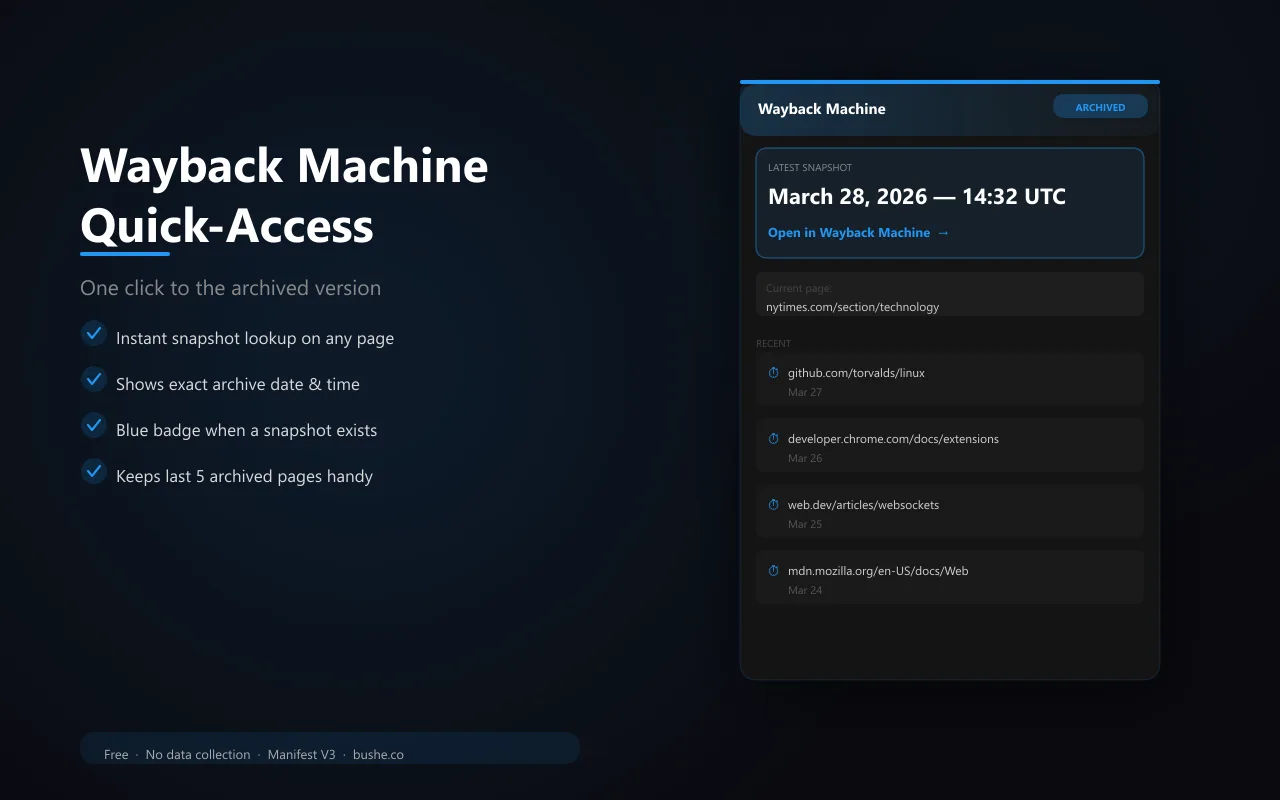Viewport: 1280px width, 800px height.
Task: Click the March 28, 2026 — 14:32 UTC snapshot date
Action: [x=917, y=196]
